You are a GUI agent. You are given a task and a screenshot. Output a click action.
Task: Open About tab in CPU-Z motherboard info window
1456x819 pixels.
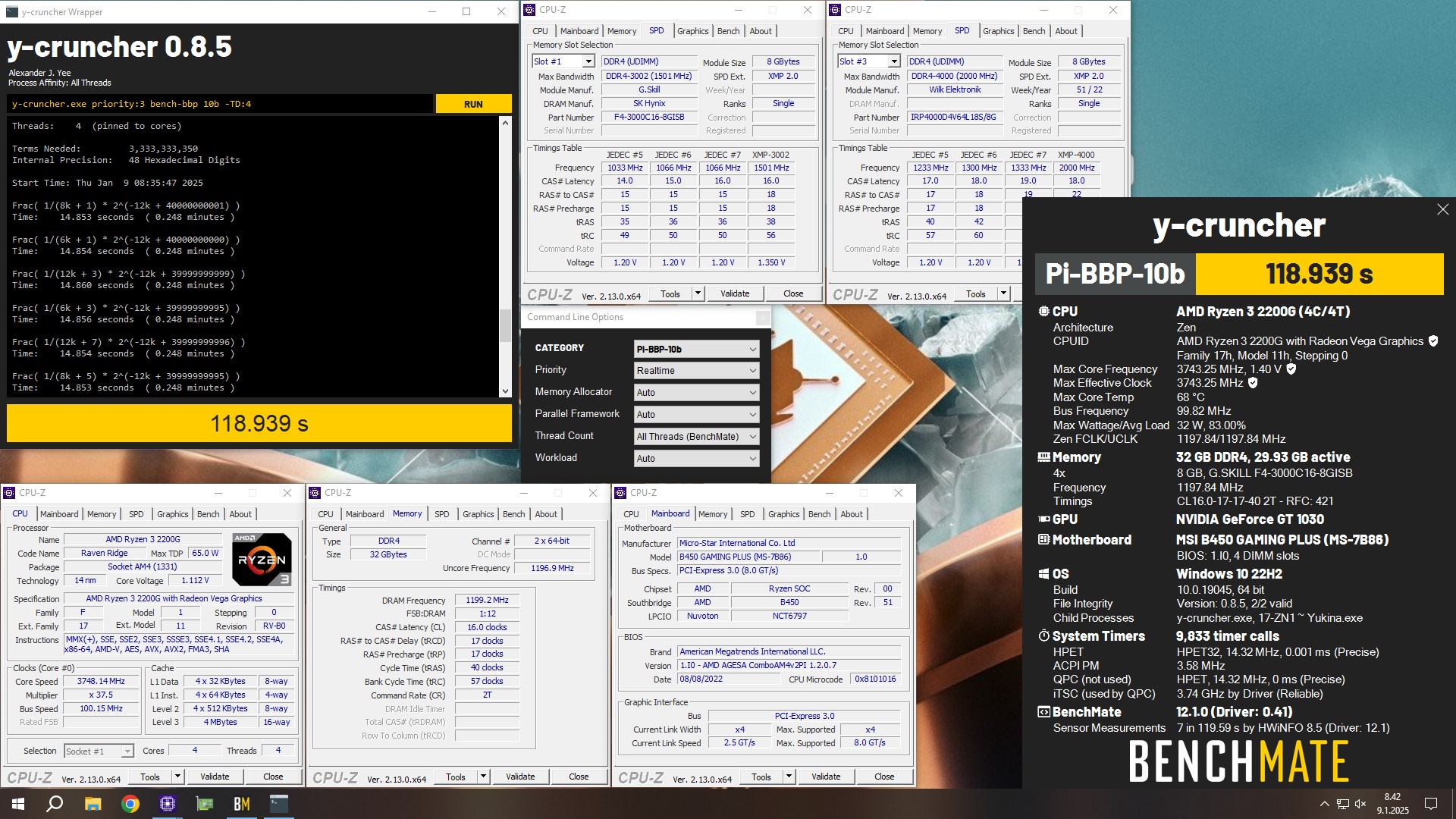[851, 514]
